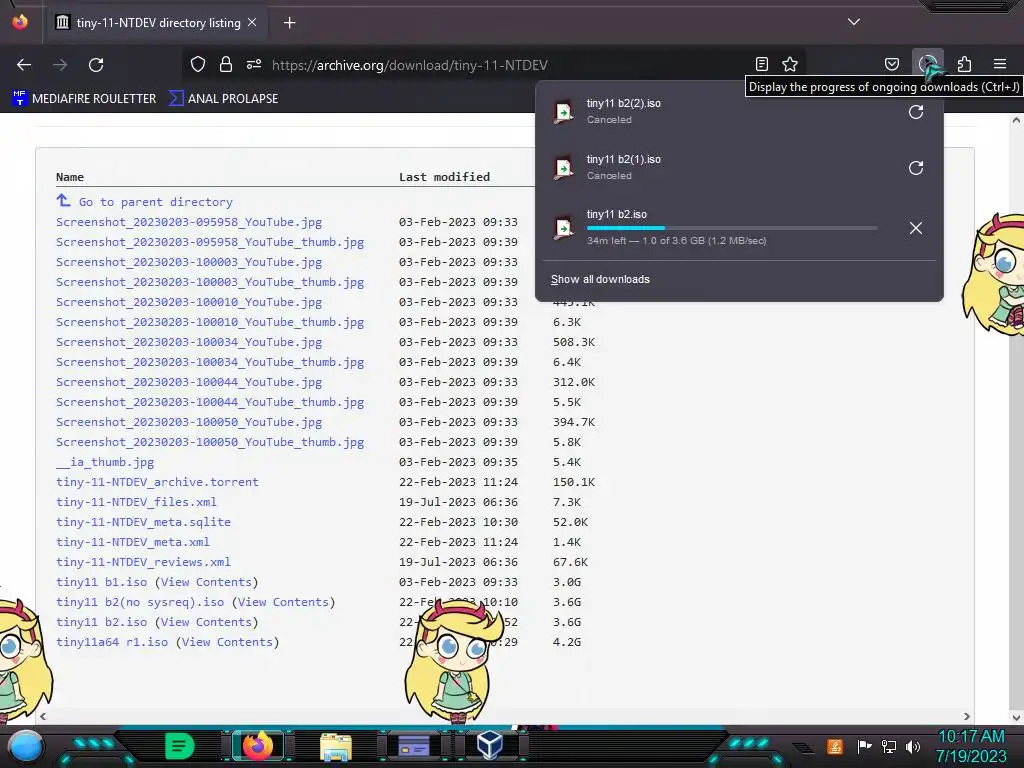1024x768 pixels.
Task: Download tiny11 b1.iso
Action: (x=101, y=582)
